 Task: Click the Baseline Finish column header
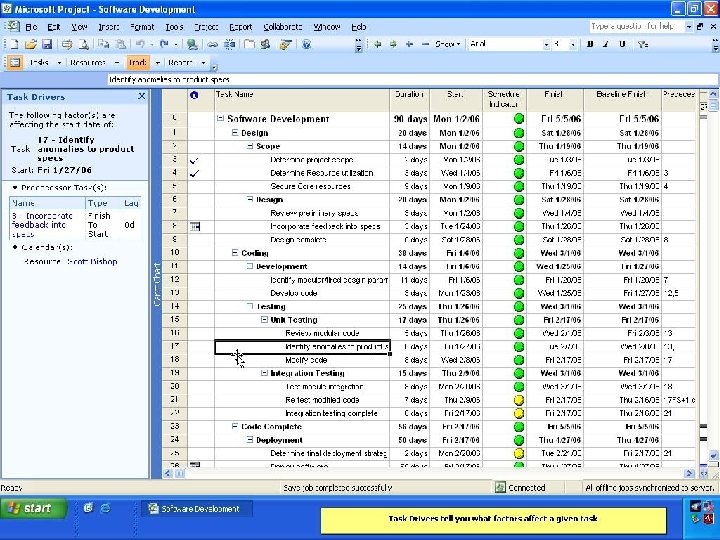click(x=621, y=99)
